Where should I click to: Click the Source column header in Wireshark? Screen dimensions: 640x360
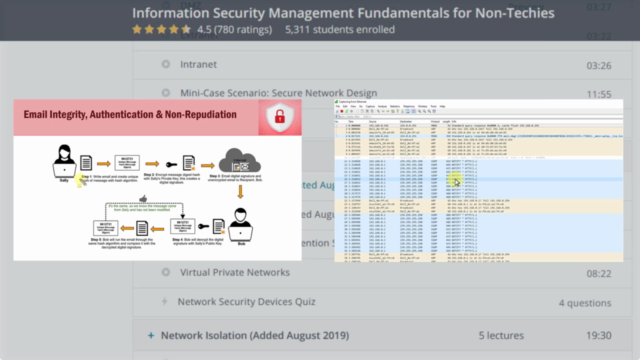click(x=373, y=122)
